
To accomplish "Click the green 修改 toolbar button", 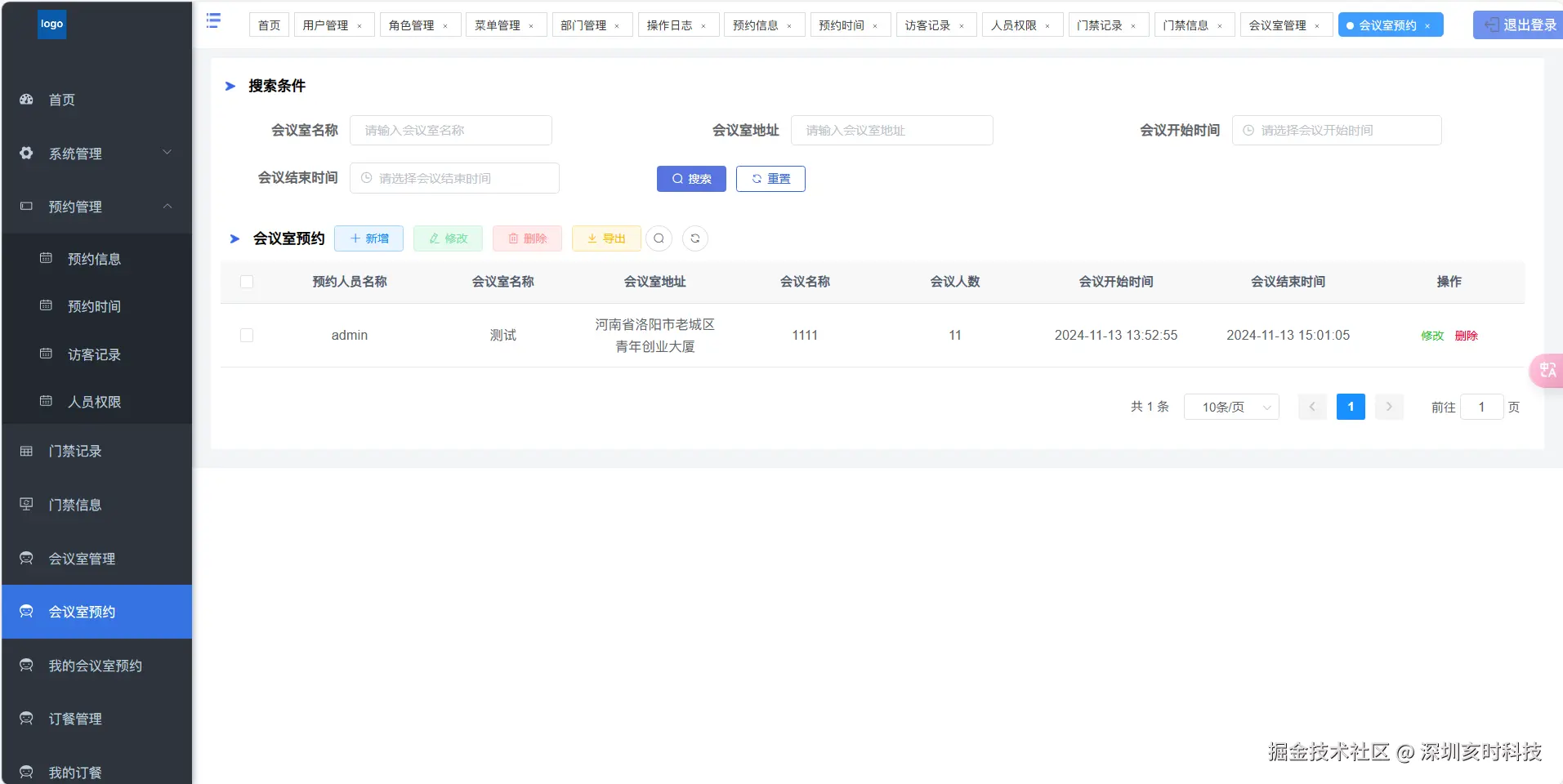I will pyautogui.click(x=448, y=238).
